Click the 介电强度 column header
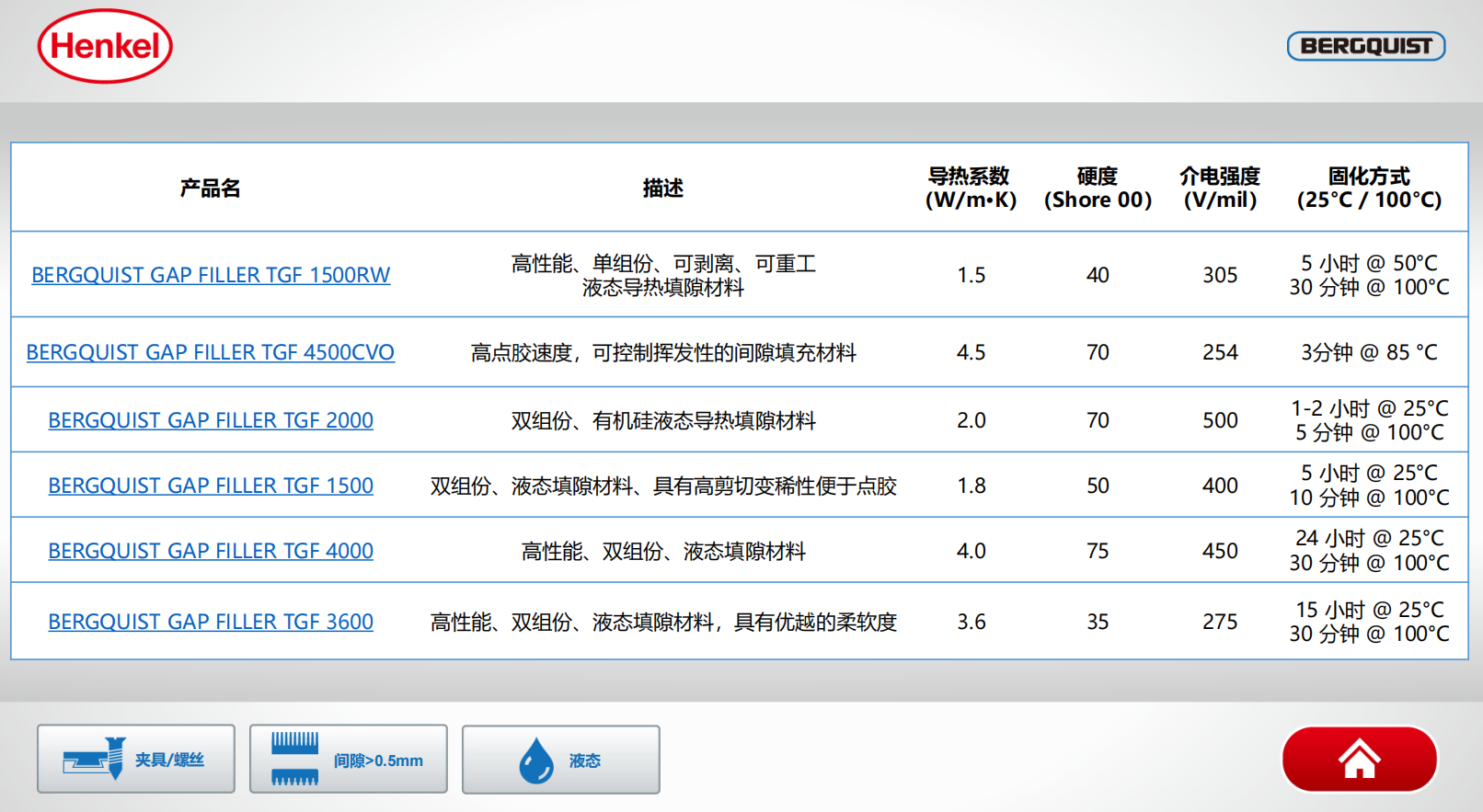Screen dimensions: 1483x812 click(x=1220, y=188)
